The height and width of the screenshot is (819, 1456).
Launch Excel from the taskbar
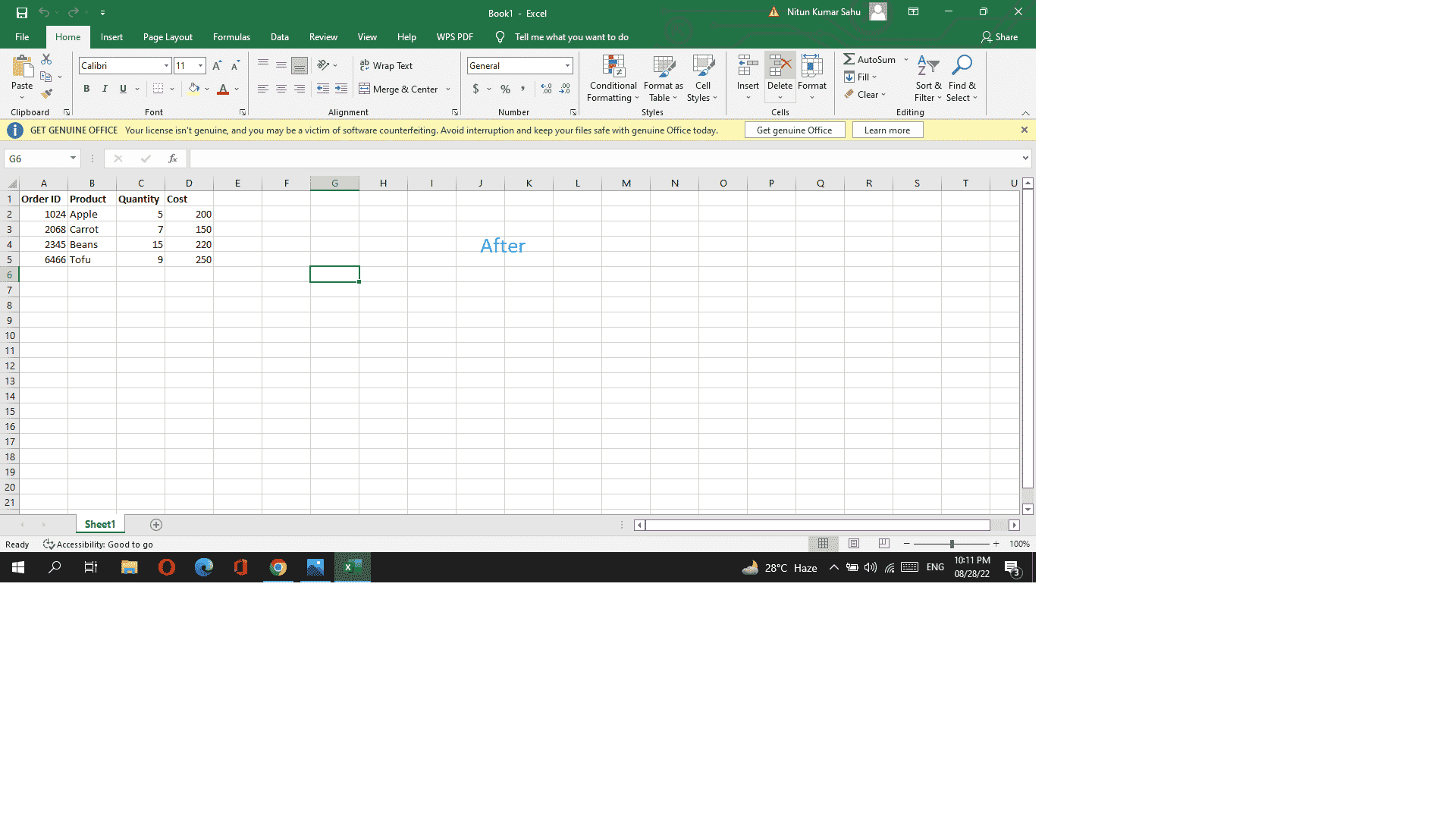pos(352,567)
